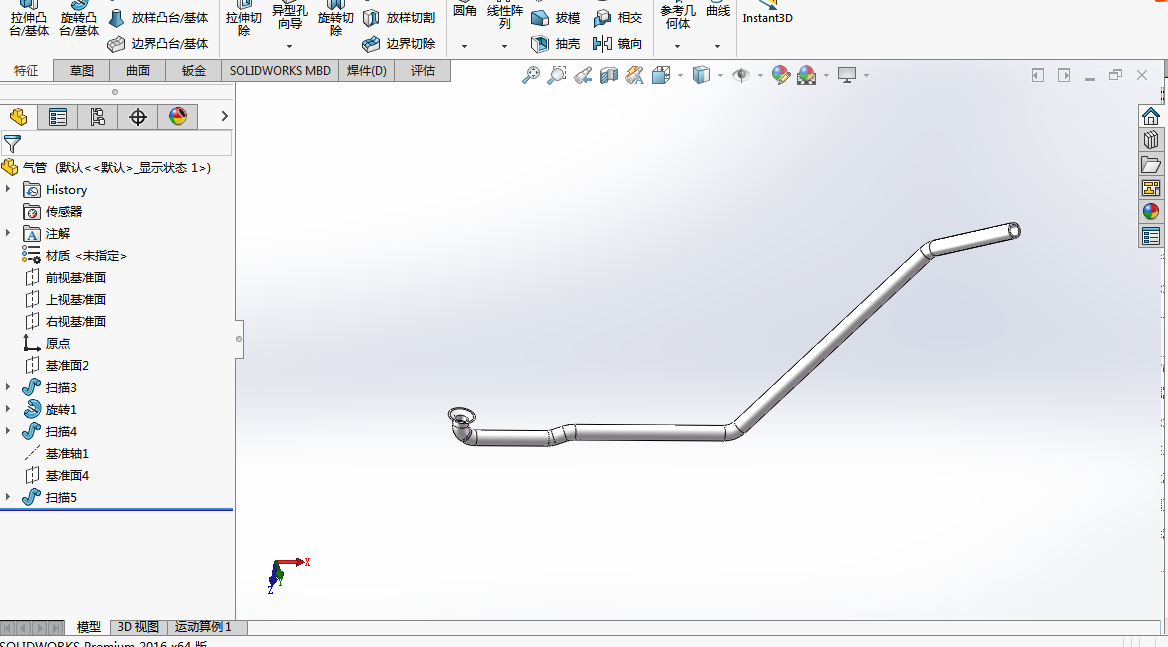Click the filter funnel icon
The width and height of the screenshot is (1168, 647).
(13, 143)
